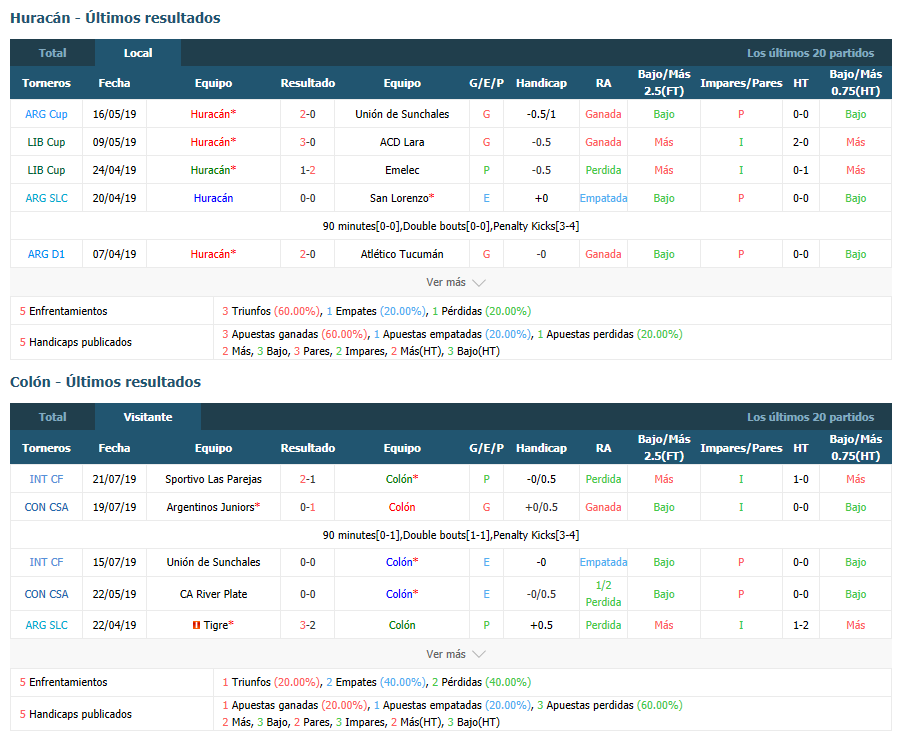The height and width of the screenshot is (737, 901).
Task: Click the 1/2 Perdida RA cell
Action: pyautogui.click(x=603, y=594)
